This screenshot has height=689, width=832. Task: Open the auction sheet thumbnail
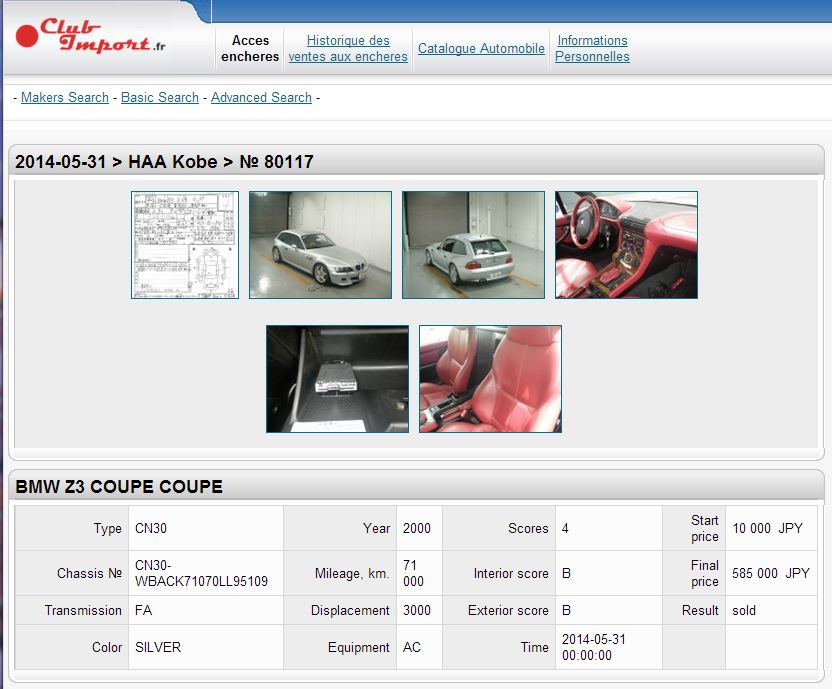click(185, 245)
